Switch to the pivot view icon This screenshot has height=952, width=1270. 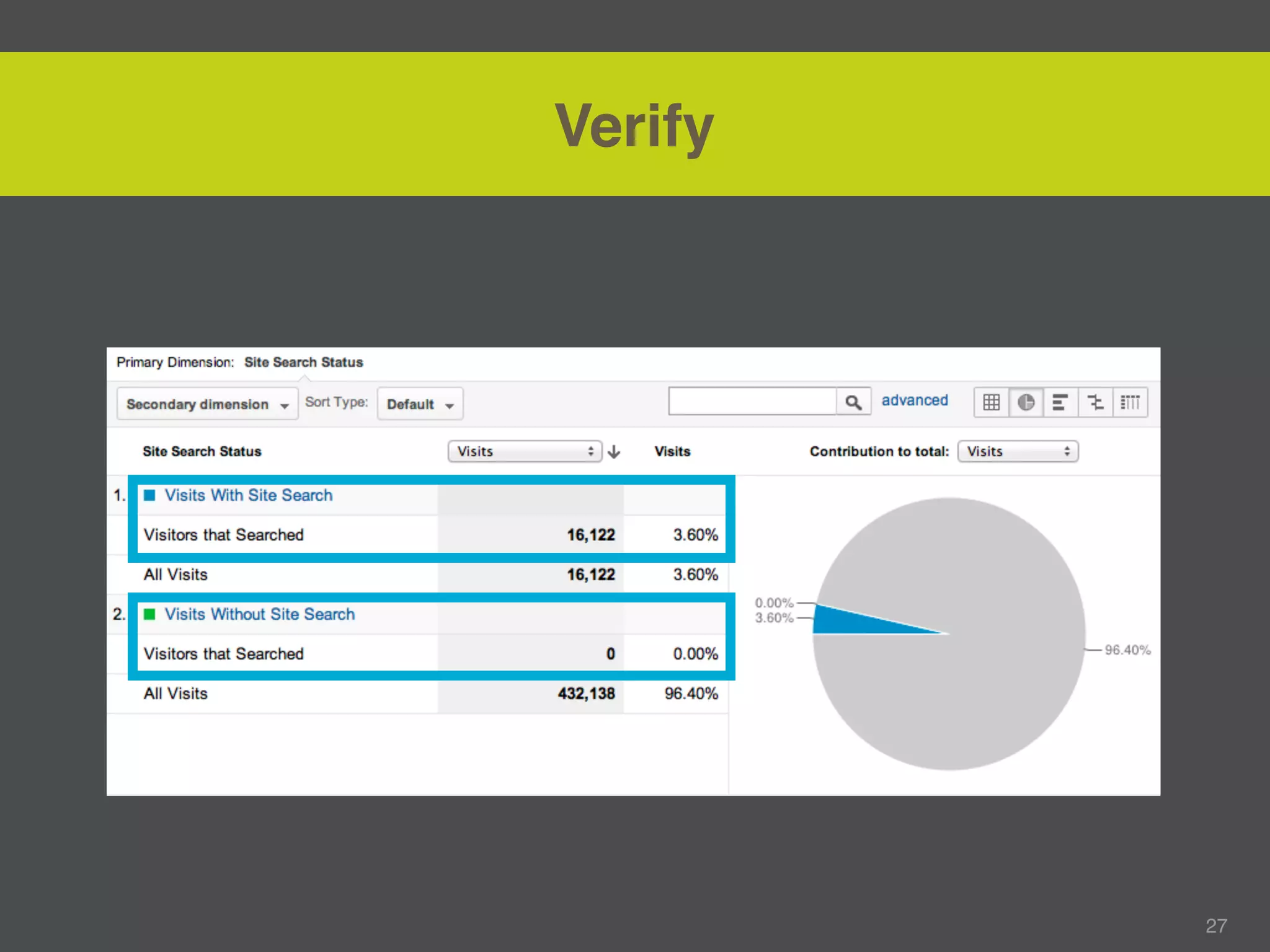tap(1130, 403)
